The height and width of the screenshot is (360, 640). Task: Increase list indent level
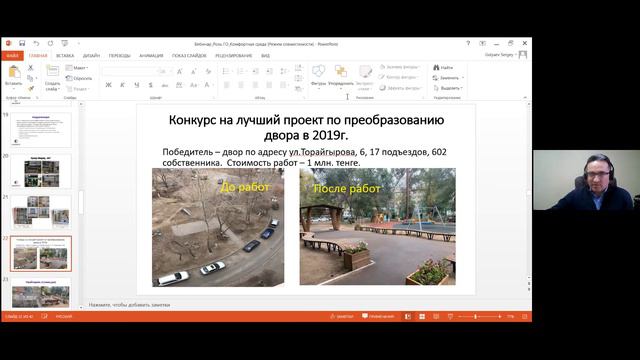pyautogui.click(x=269, y=71)
